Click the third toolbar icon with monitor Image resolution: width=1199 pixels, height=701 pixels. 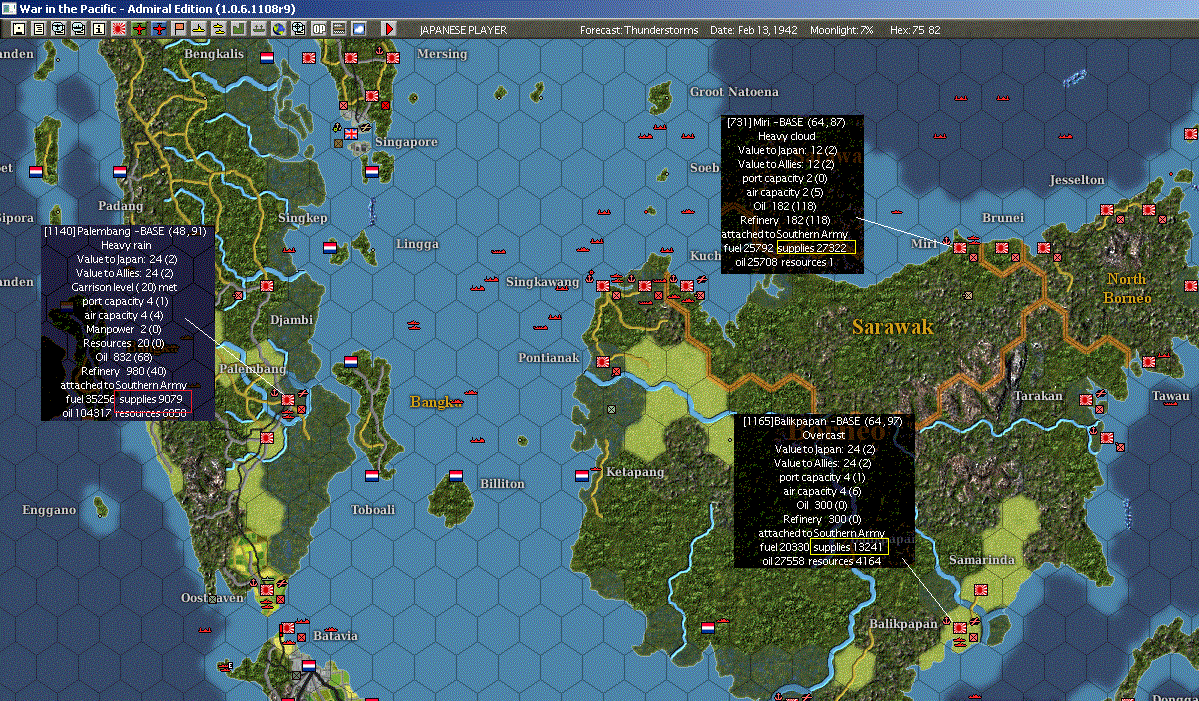click(59, 29)
